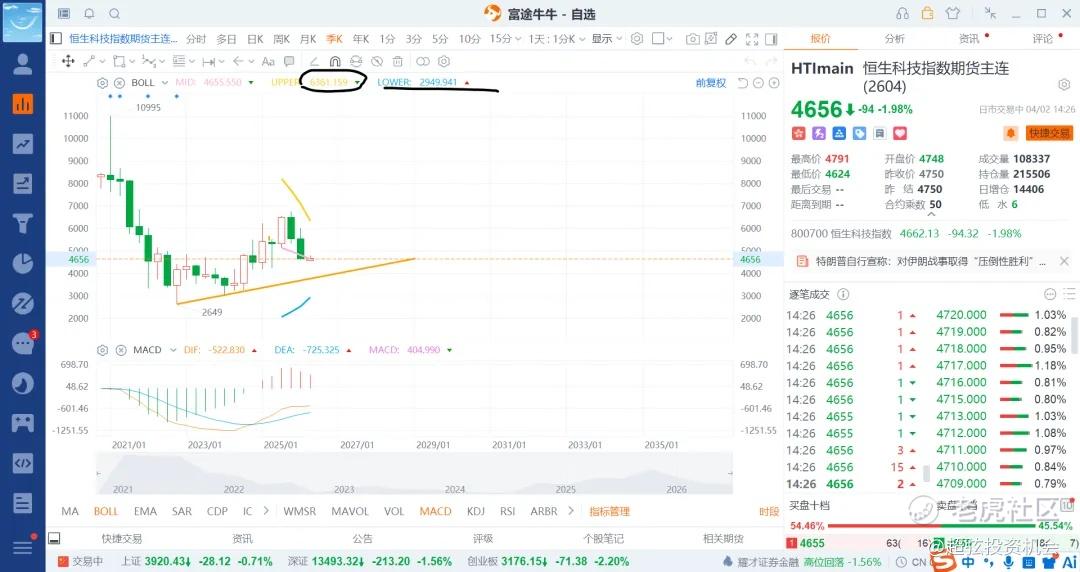
Task: Switch to the 资讯 tab at top right
Action: [969, 39]
